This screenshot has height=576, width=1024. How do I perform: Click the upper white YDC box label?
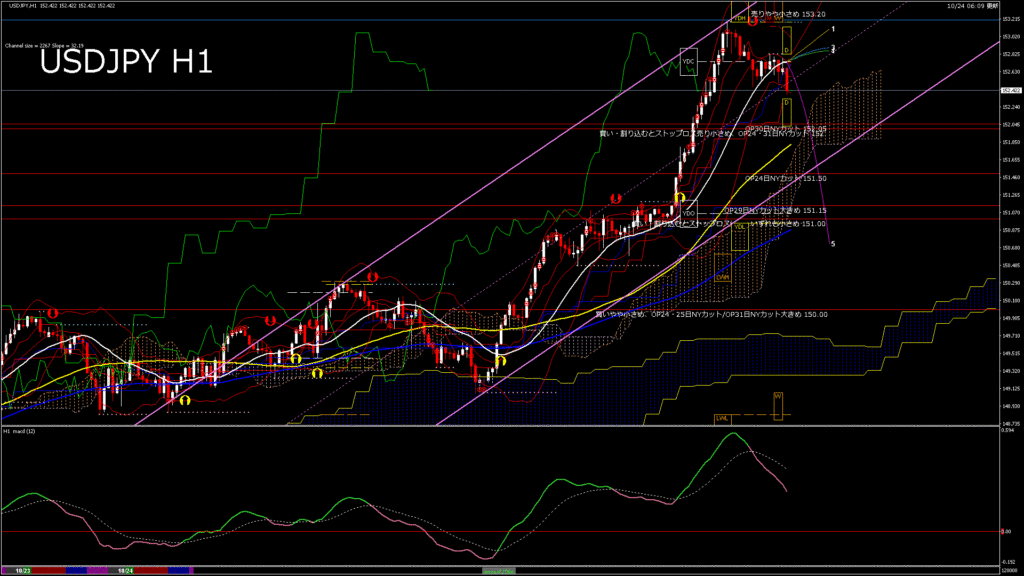[x=688, y=62]
